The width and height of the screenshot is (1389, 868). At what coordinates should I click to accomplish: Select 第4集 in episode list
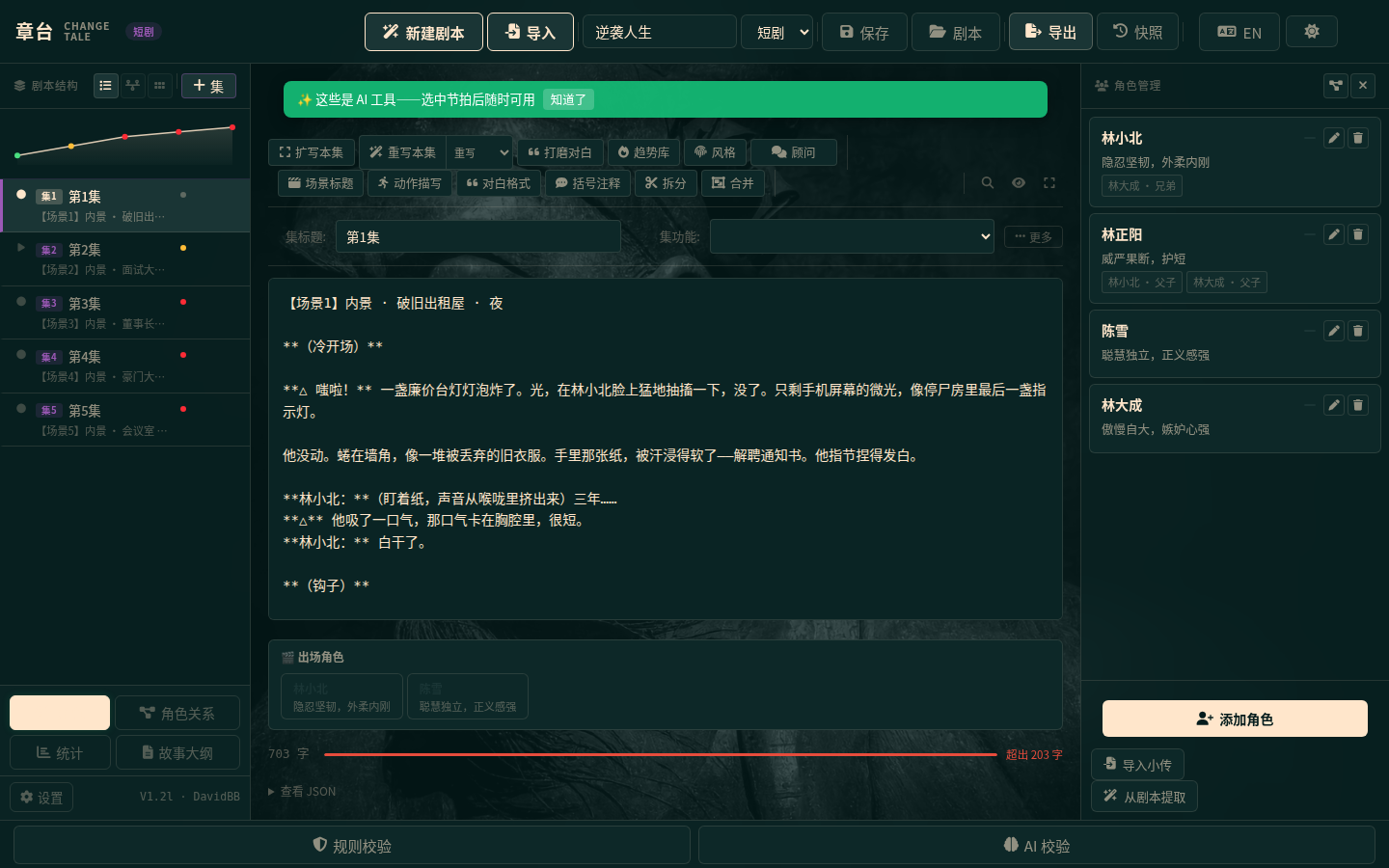(125, 366)
